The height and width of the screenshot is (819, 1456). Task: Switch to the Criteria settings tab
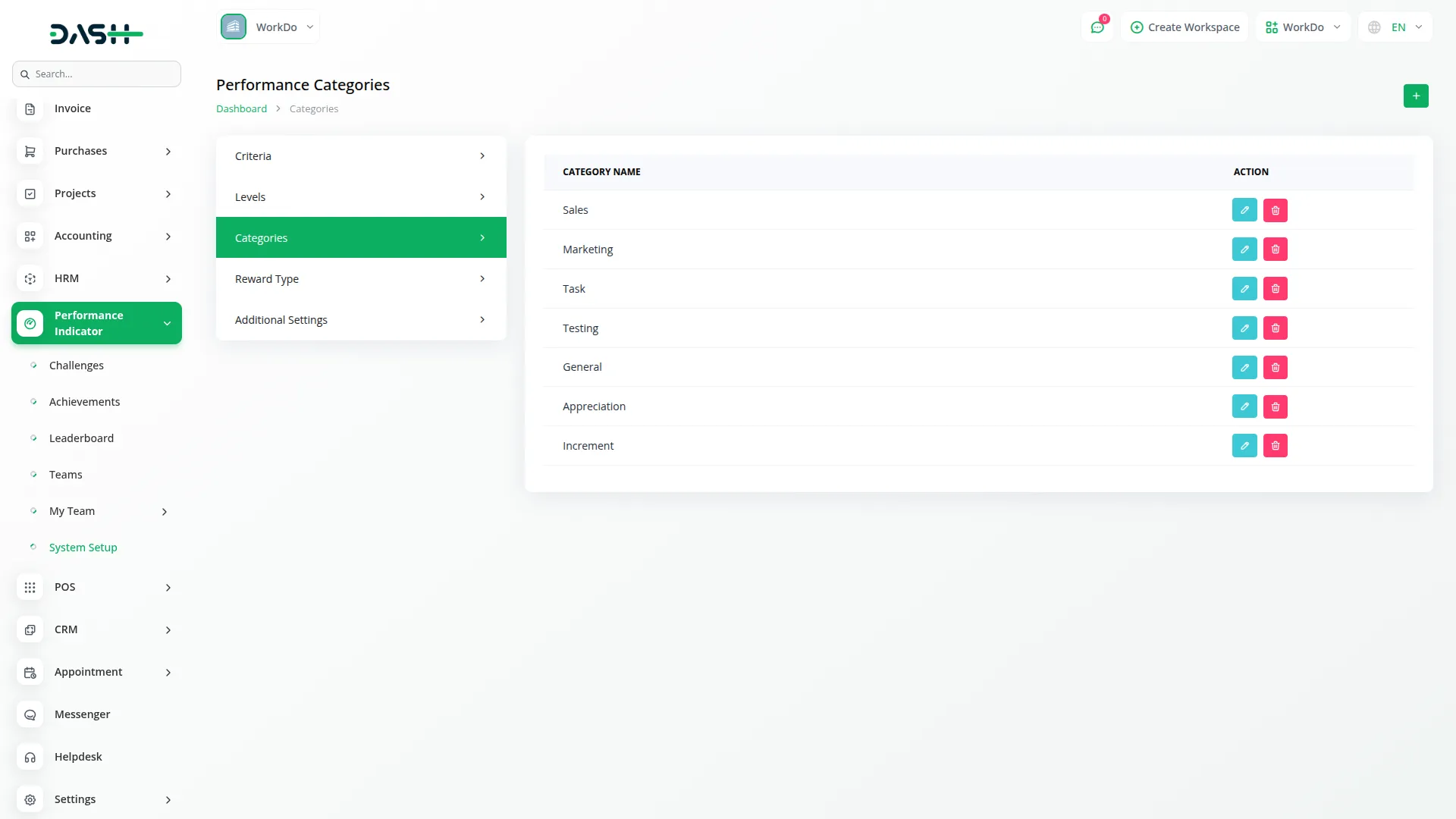point(361,156)
